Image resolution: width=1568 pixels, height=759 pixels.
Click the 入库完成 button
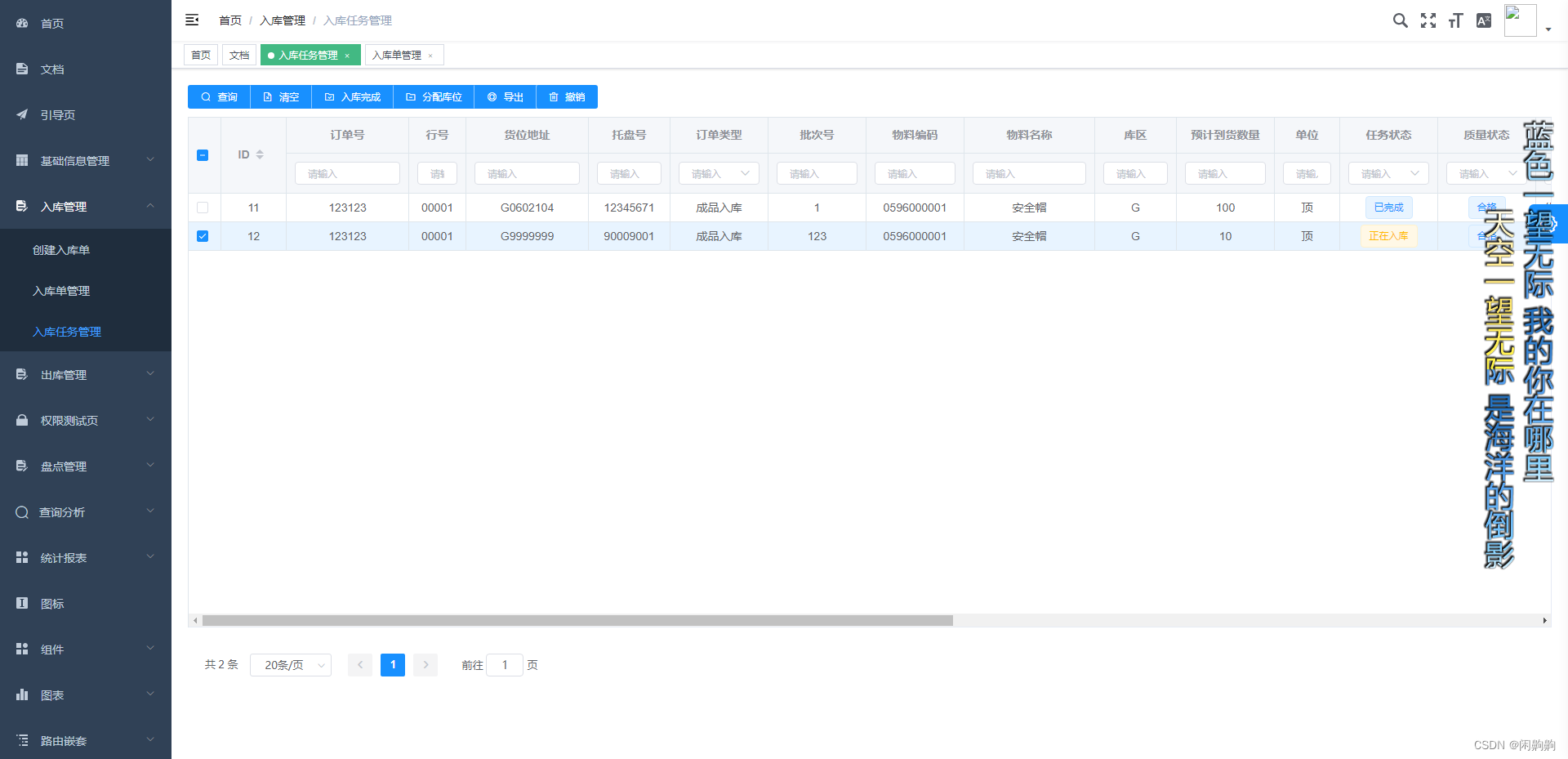click(353, 96)
